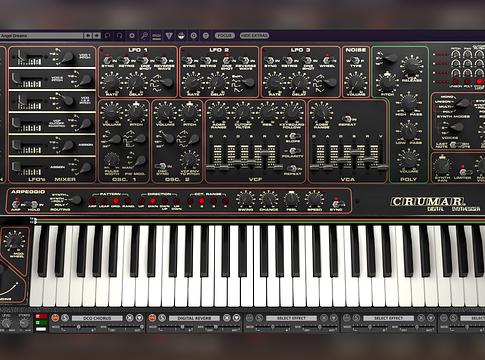485x360 pixels.
Task: Click the VCF Cutoff Filter knob
Action: 243,113
